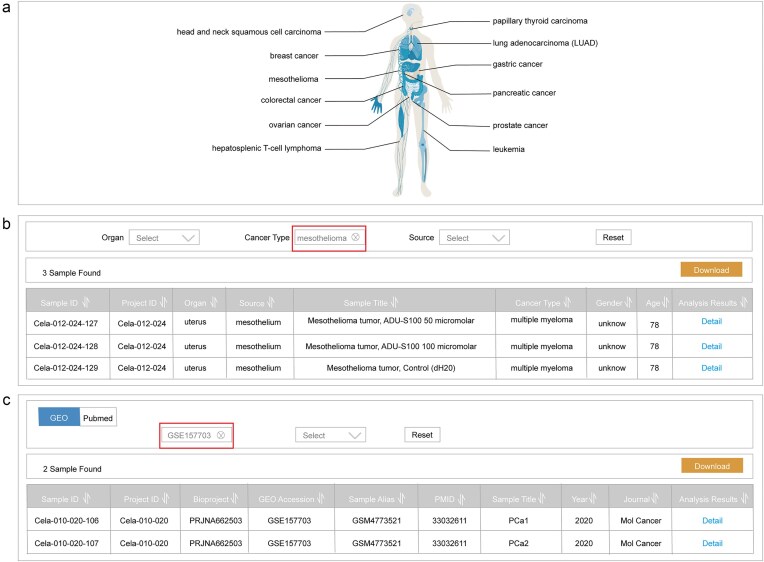Clear the mesothelioma cancer type filter
Screen dimensions: 764x562
[x=355, y=238]
